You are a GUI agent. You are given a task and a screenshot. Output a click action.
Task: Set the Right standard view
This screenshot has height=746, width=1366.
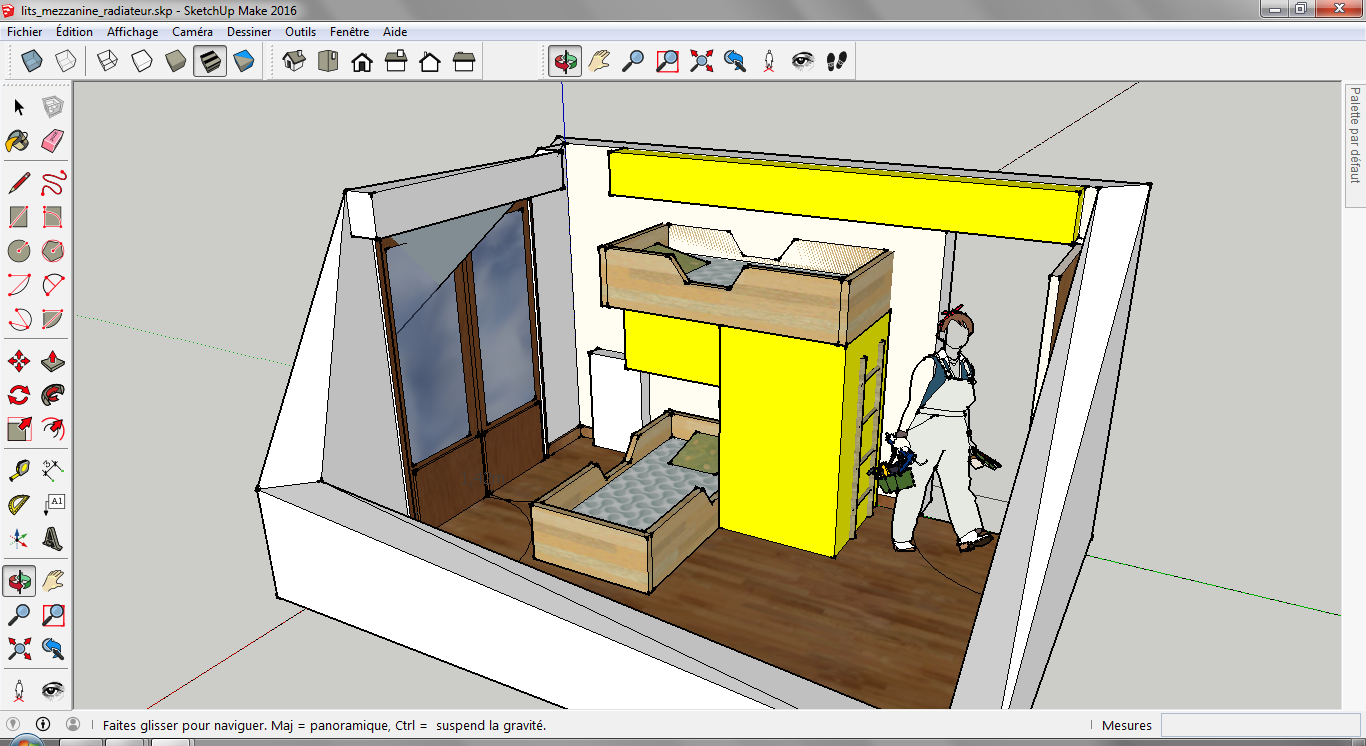point(396,62)
